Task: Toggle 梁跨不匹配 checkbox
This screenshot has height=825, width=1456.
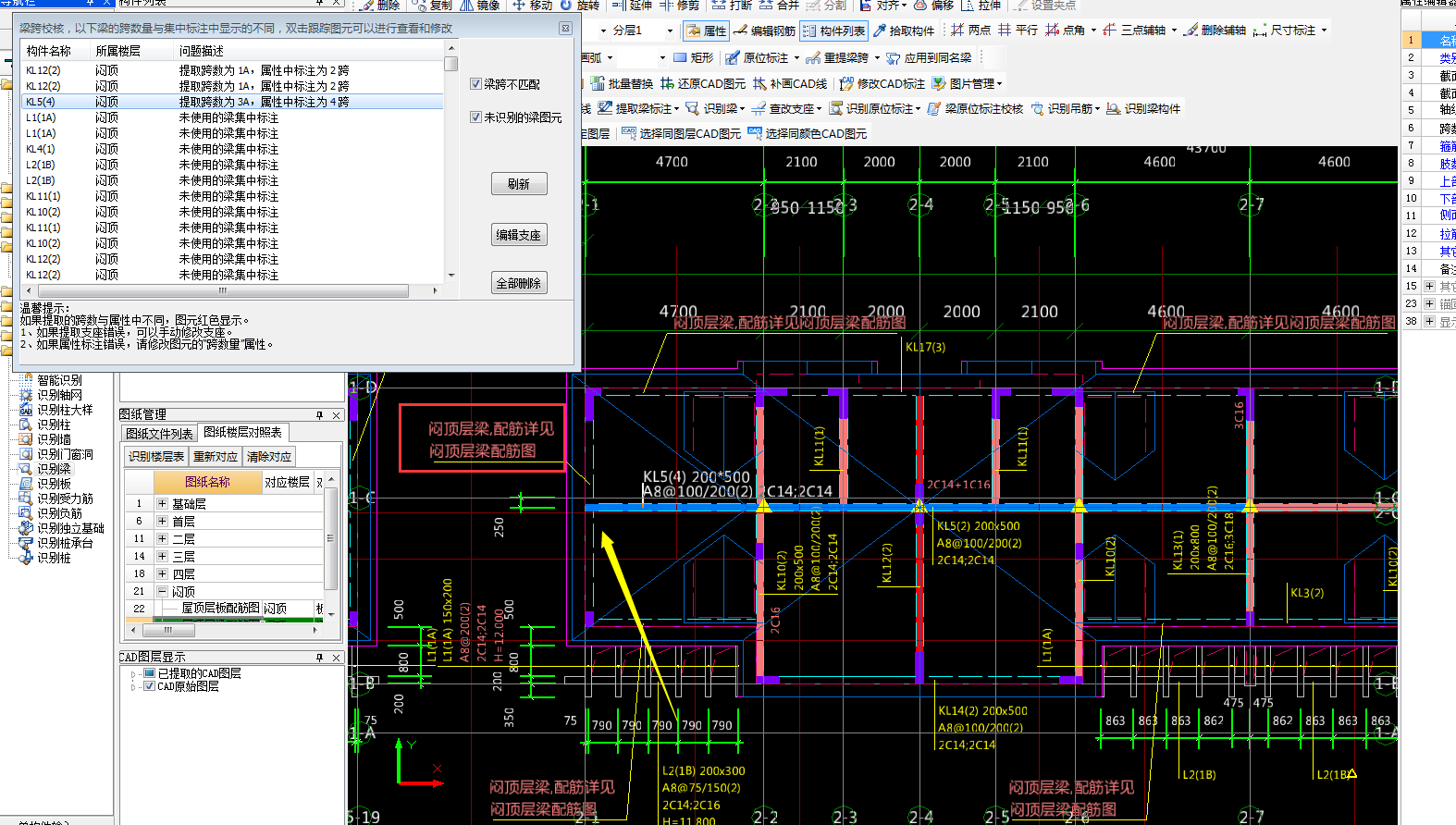Action: coord(475,84)
